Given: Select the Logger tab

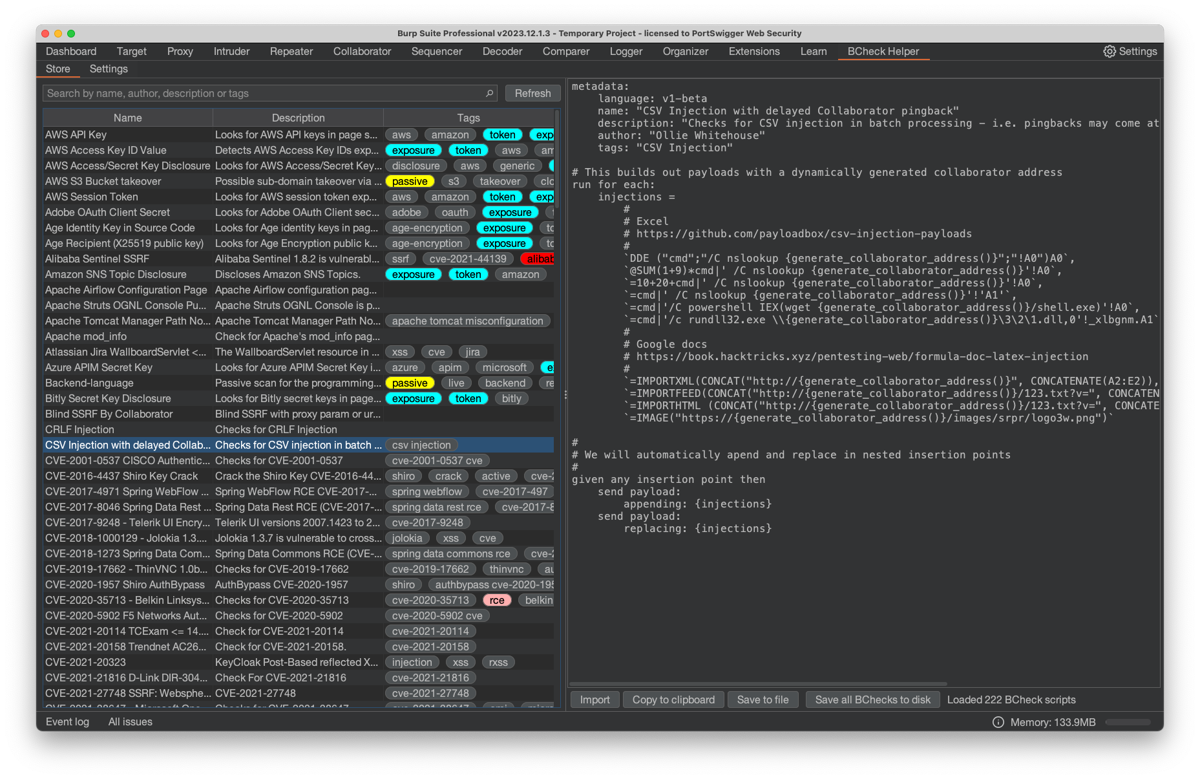Looking at the screenshot, I should pos(626,51).
